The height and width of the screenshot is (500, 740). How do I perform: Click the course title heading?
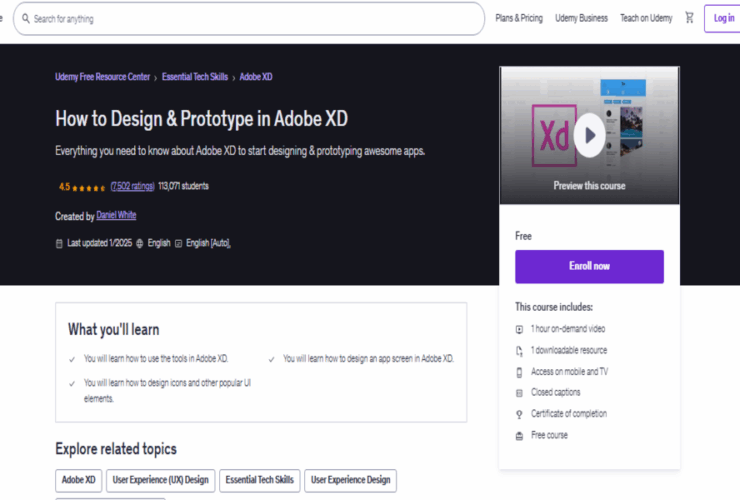point(202,119)
